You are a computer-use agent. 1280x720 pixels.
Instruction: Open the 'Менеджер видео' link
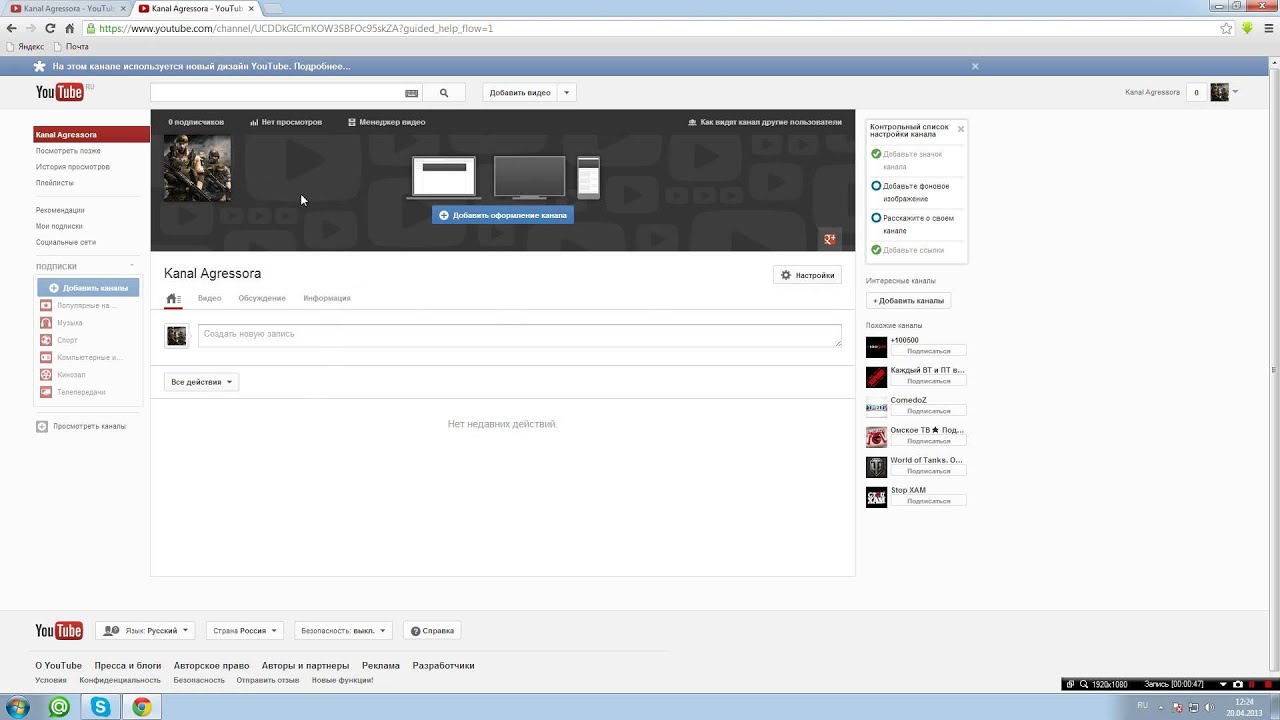pyautogui.click(x=386, y=122)
